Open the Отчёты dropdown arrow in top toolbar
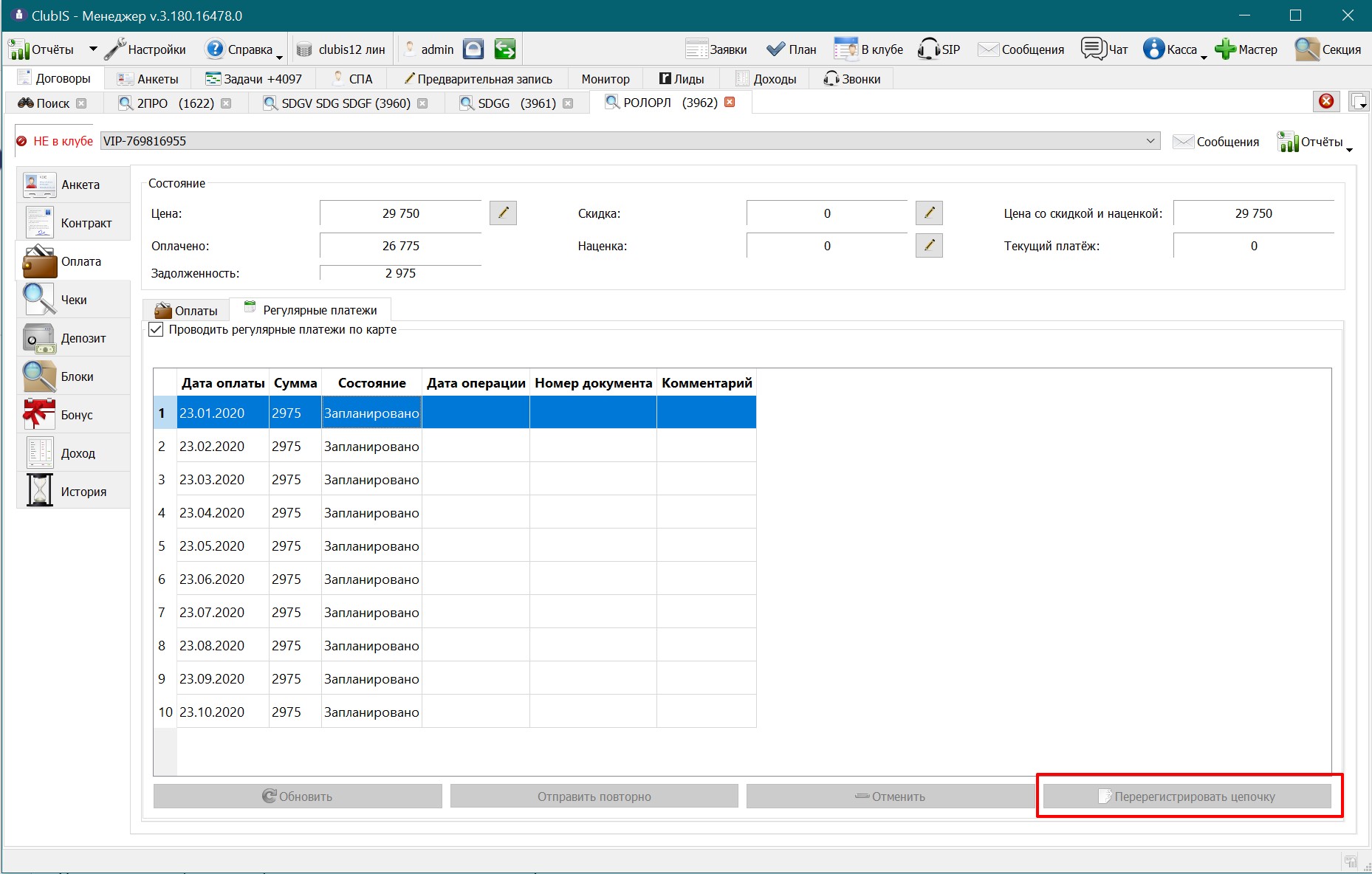Image resolution: width=1372 pixels, height=874 pixels. click(93, 49)
